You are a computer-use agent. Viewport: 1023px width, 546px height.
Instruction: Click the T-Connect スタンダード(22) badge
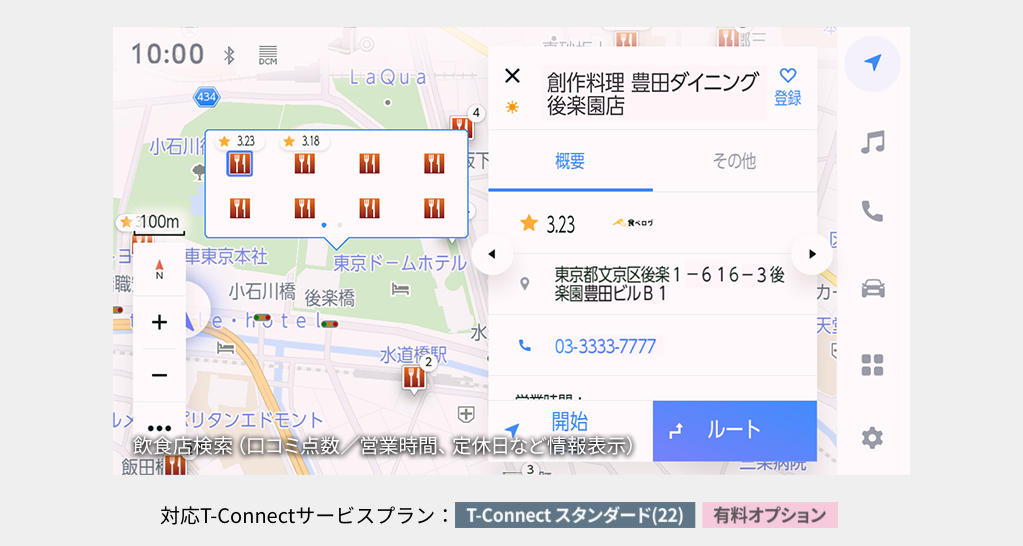[575, 515]
